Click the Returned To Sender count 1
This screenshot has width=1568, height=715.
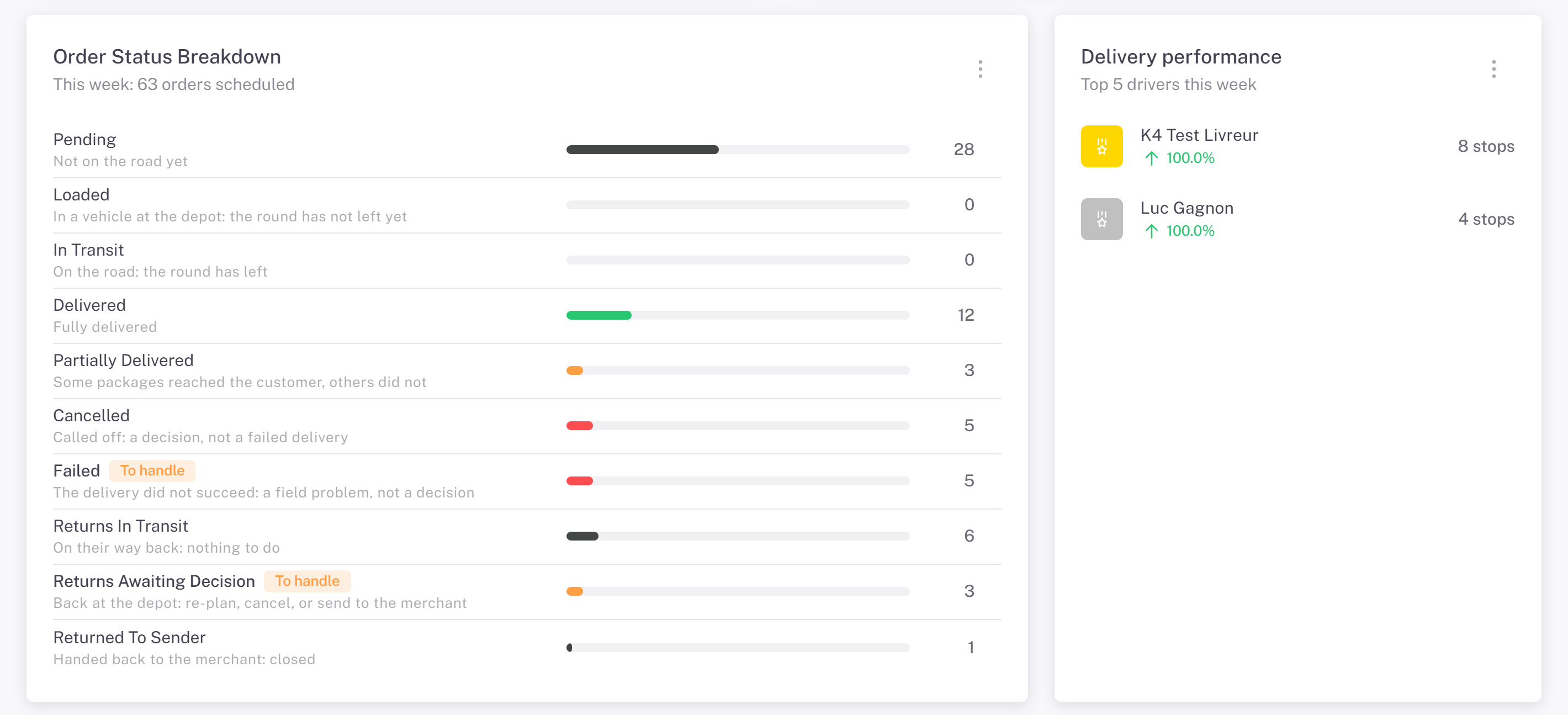(971, 648)
